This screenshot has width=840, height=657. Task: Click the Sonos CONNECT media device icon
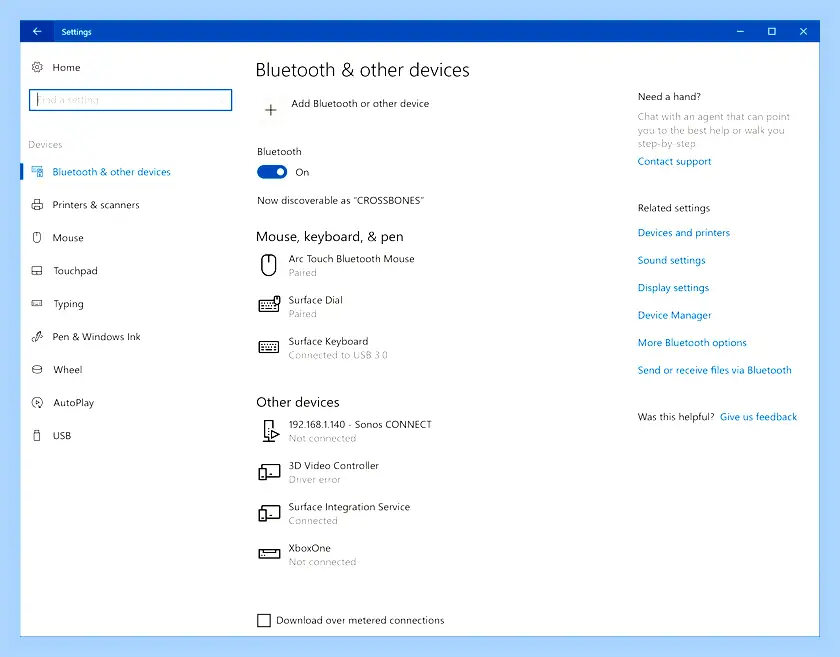click(x=271, y=431)
